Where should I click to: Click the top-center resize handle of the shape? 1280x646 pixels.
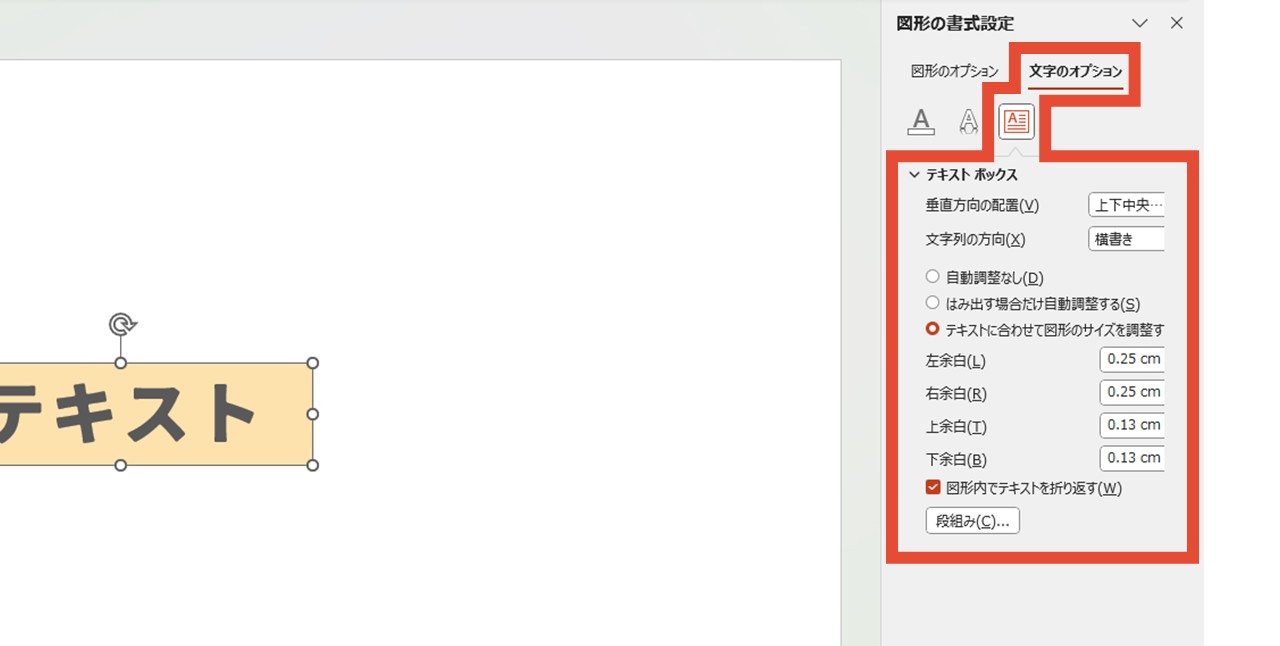(120, 363)
